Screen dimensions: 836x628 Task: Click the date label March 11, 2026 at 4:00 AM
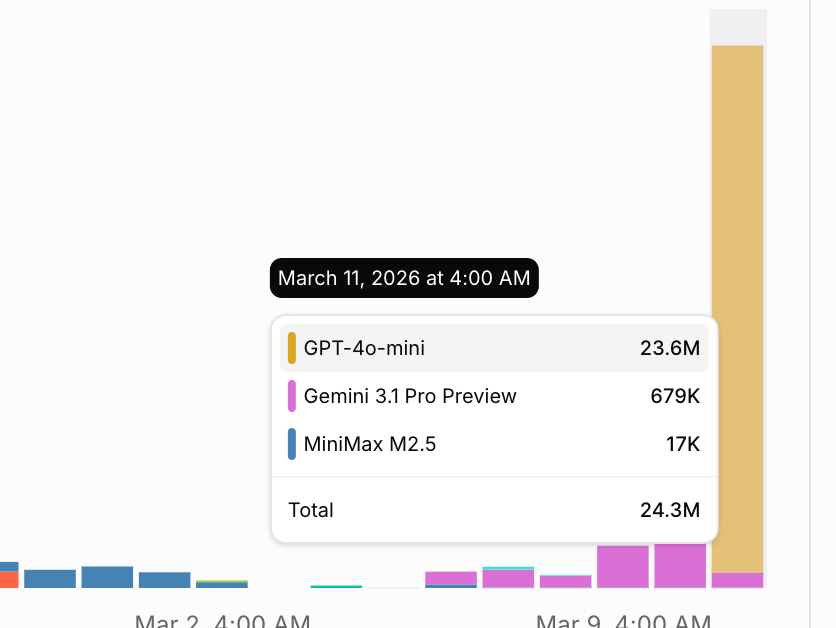pyautogui.click(x=404, y=278)
